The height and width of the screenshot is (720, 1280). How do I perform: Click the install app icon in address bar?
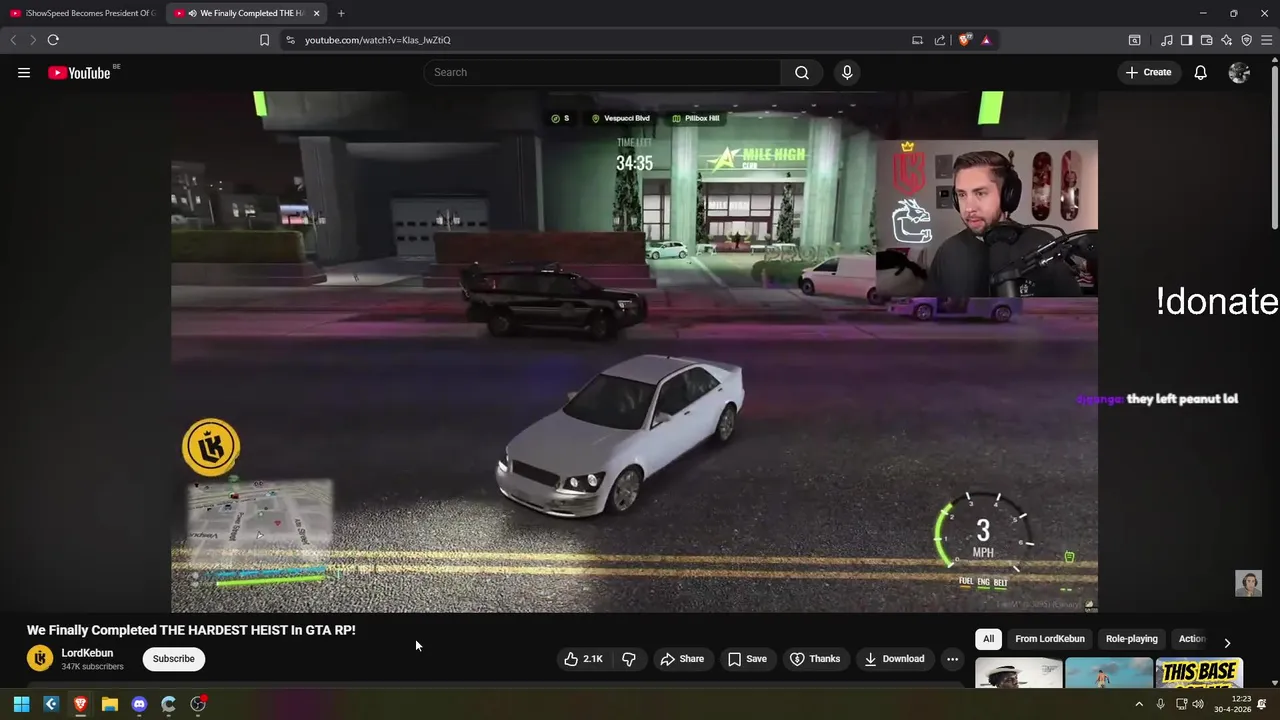[x=917, y=40]
